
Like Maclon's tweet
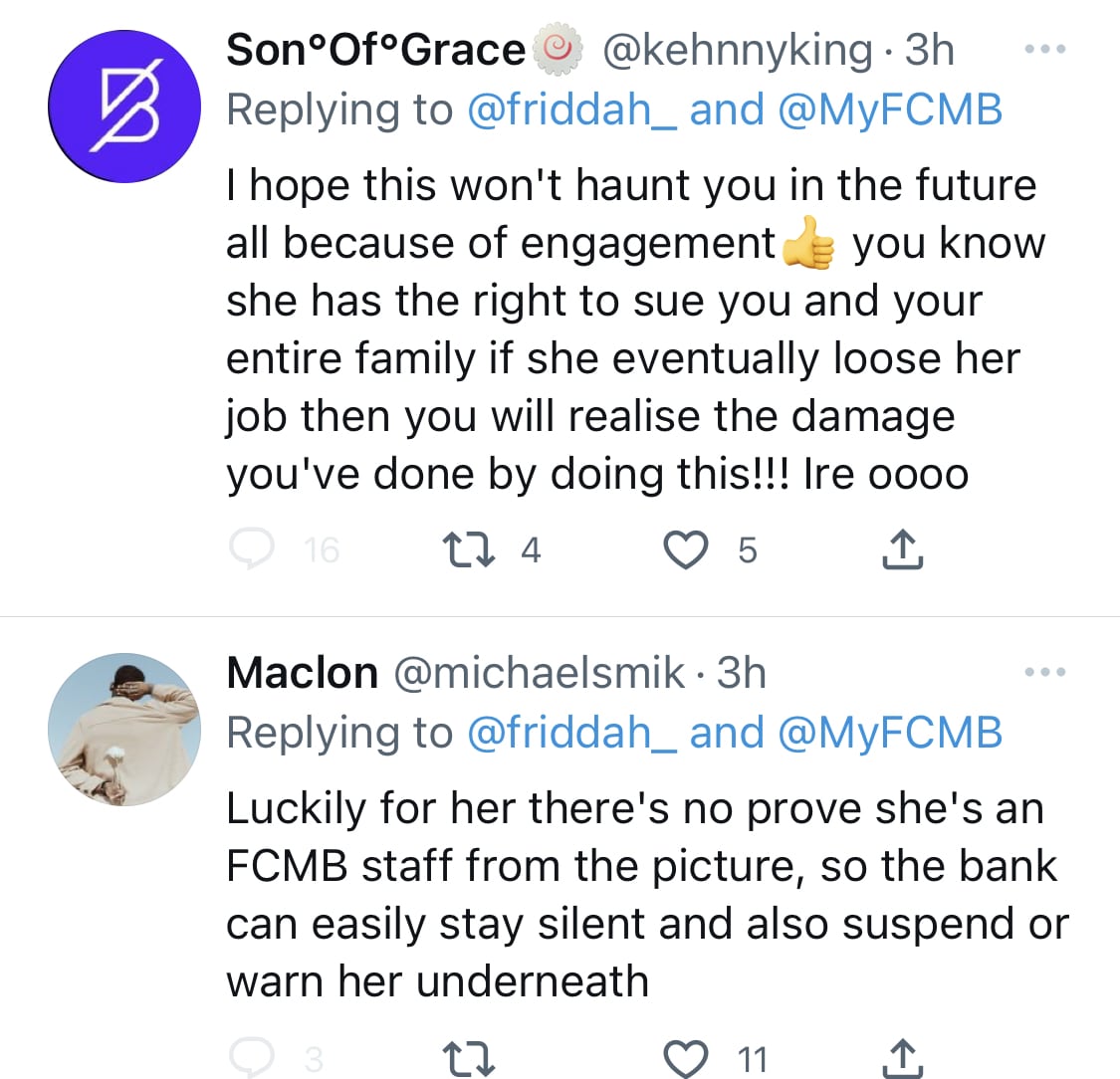click(x=686, y=1059)
